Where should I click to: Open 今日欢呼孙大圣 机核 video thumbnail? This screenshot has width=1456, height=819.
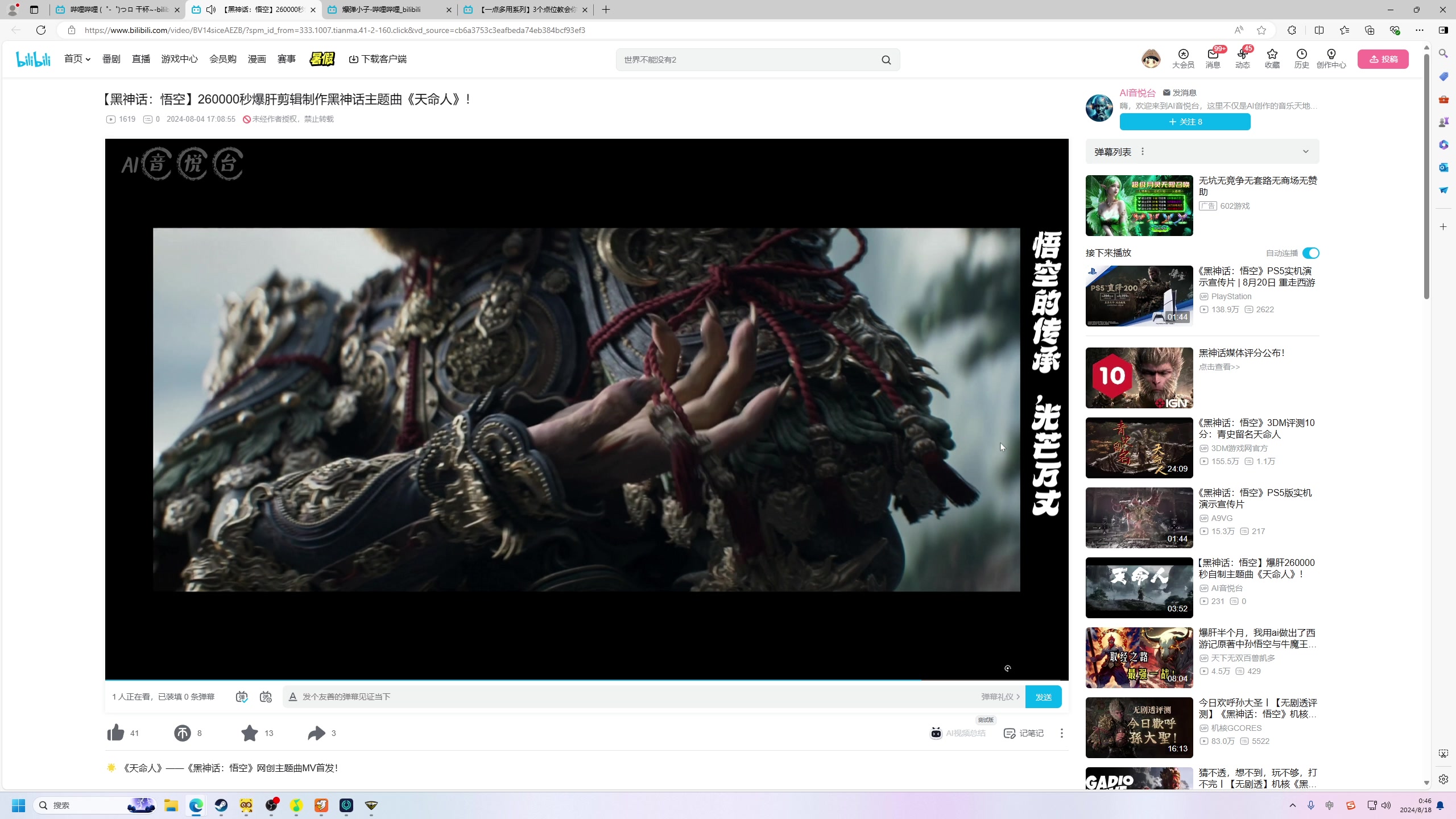(x=1139, y=727)
